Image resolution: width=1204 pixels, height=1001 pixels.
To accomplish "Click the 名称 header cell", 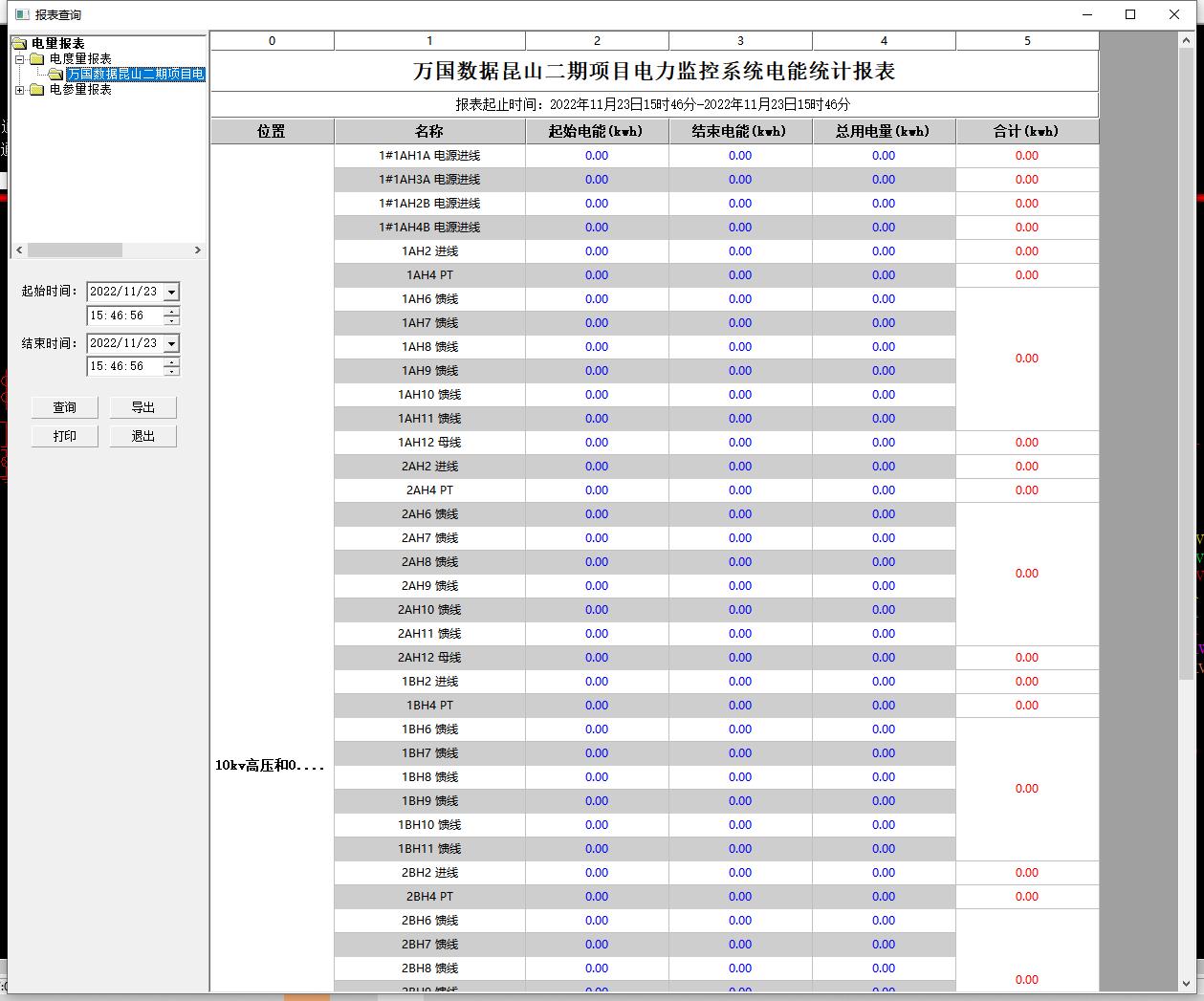I will (429, 131).
